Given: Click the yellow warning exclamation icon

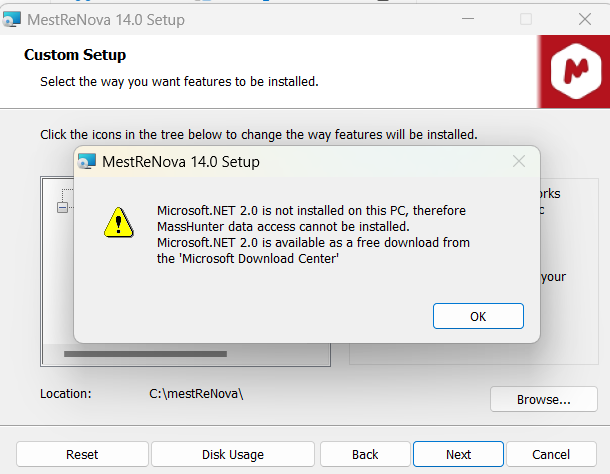Looking at the screenshot, I should [119, 221].
